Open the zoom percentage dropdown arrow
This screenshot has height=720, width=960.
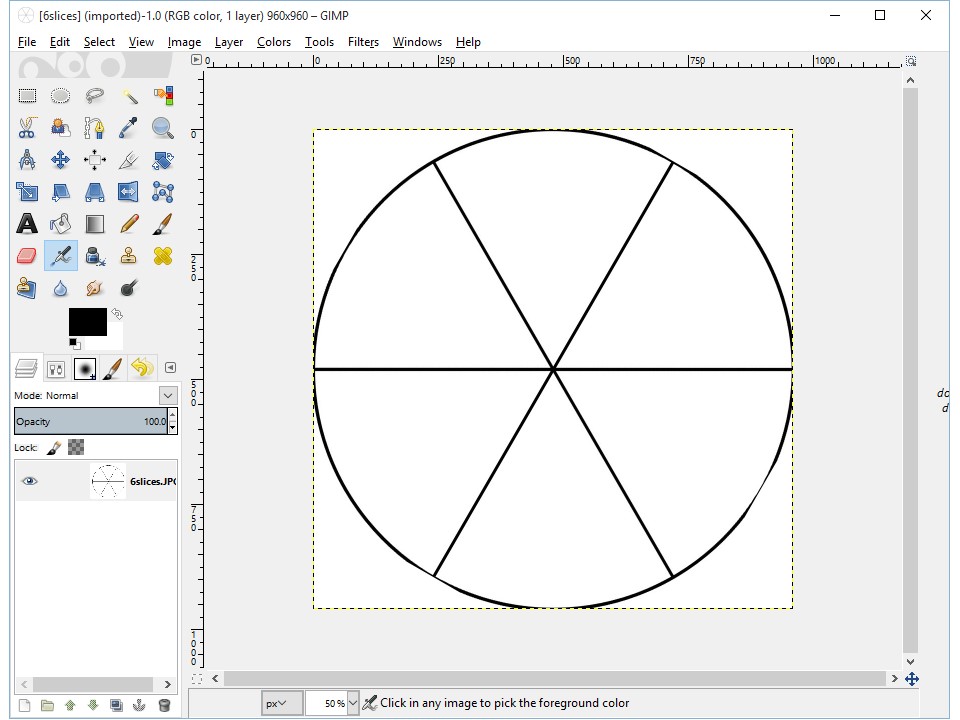353,703
